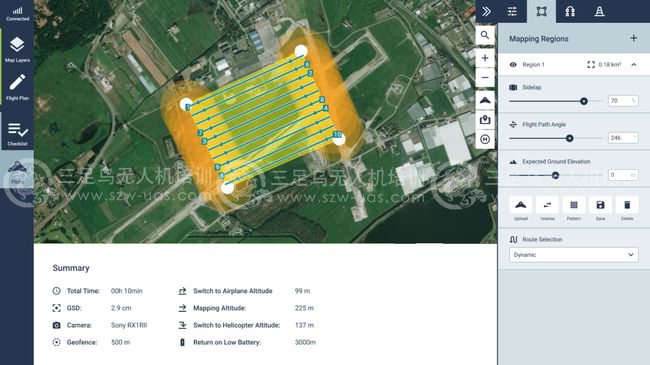The image size is (650, 365).
Task: Collapse the Region 1 settings chevron
Action: pos(634,65)
